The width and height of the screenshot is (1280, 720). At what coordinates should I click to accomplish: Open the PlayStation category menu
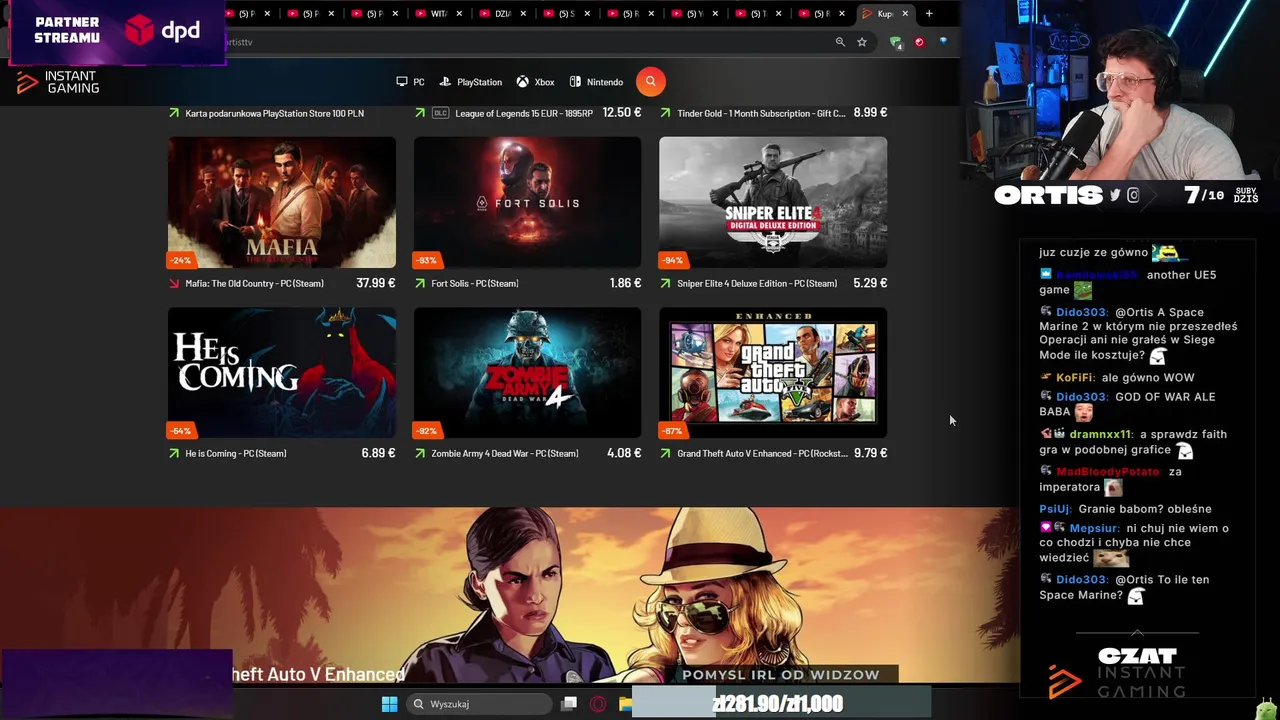470,82
